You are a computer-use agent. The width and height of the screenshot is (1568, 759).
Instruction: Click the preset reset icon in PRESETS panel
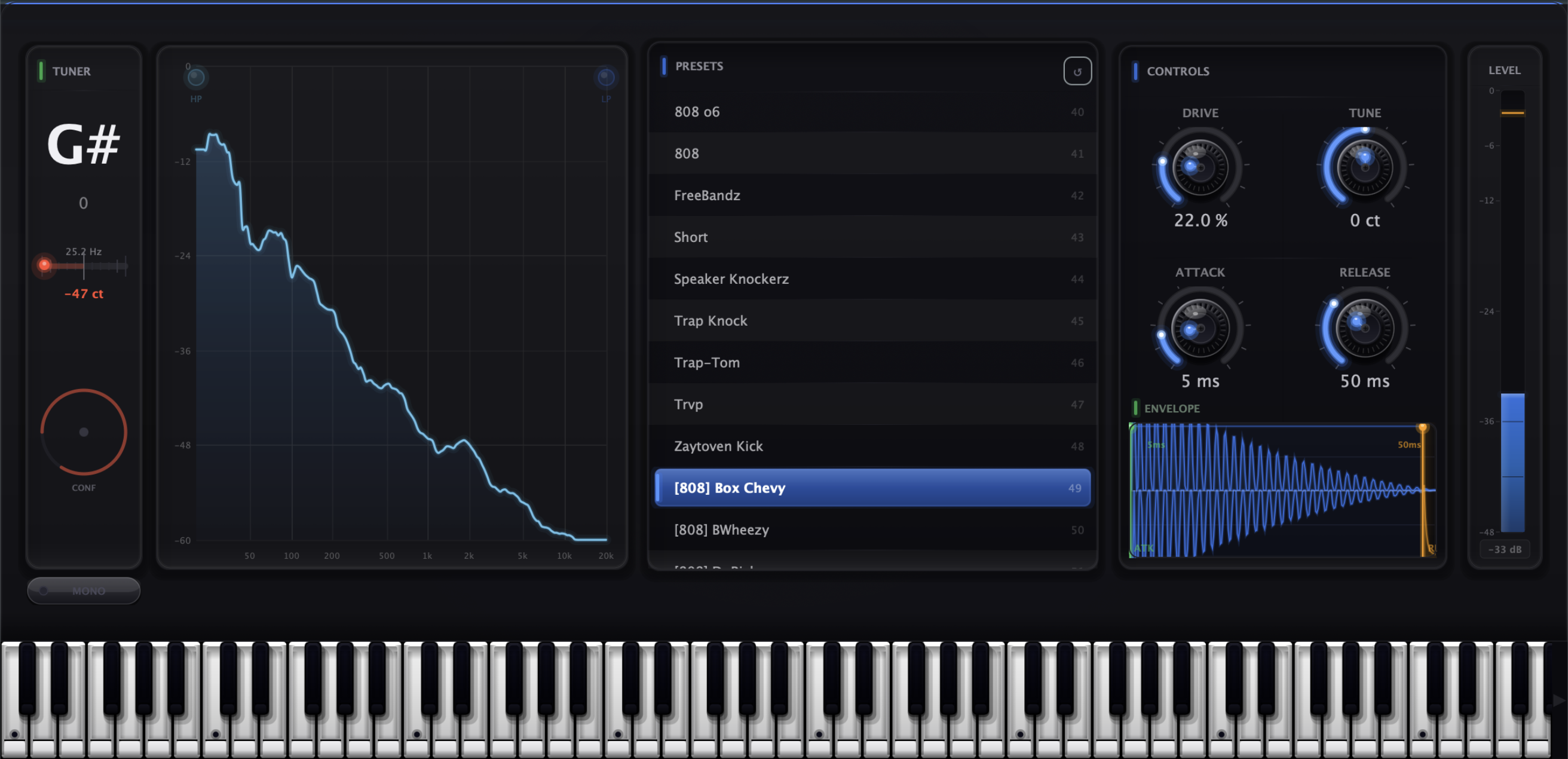(x=1077, y=71)
